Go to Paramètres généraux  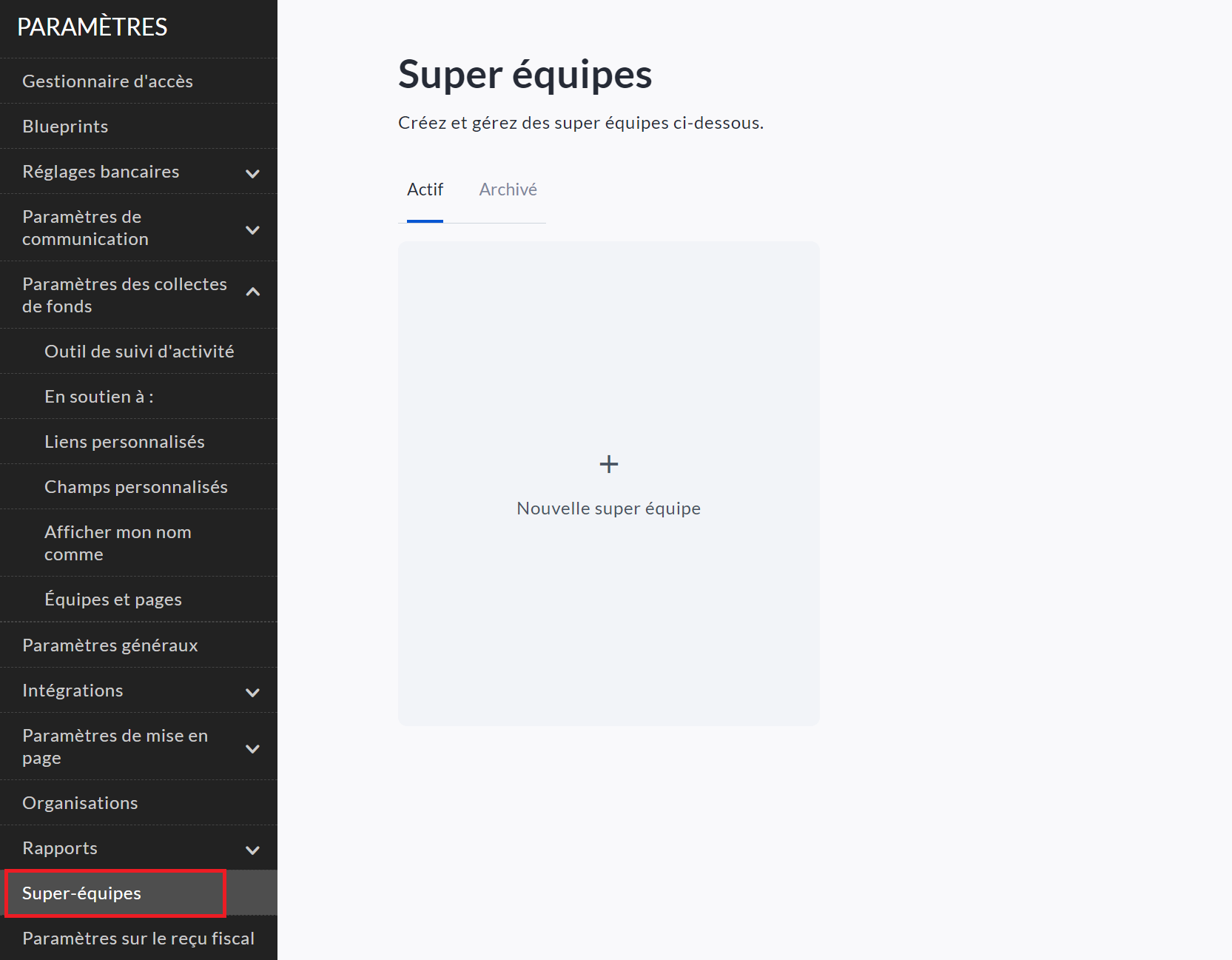(110, 645)
